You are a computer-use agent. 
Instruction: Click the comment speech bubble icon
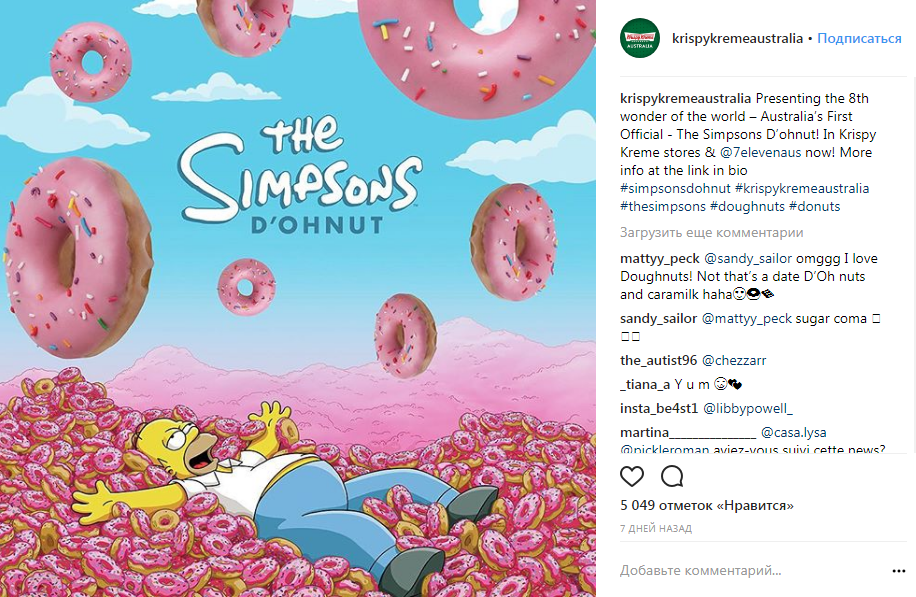[x=672, y=475]
